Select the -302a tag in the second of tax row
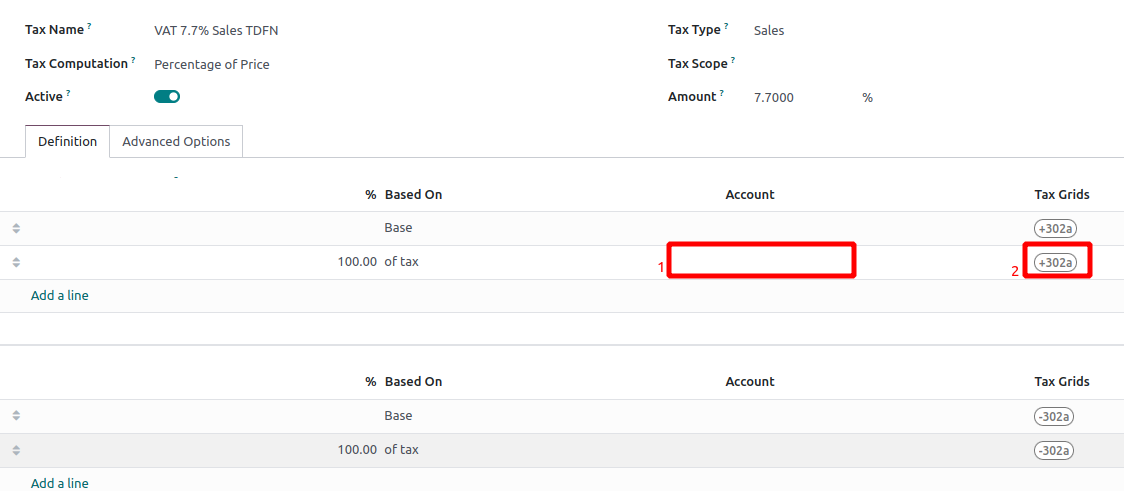This screenshot has height=491, width=1124. point(1055,450)
